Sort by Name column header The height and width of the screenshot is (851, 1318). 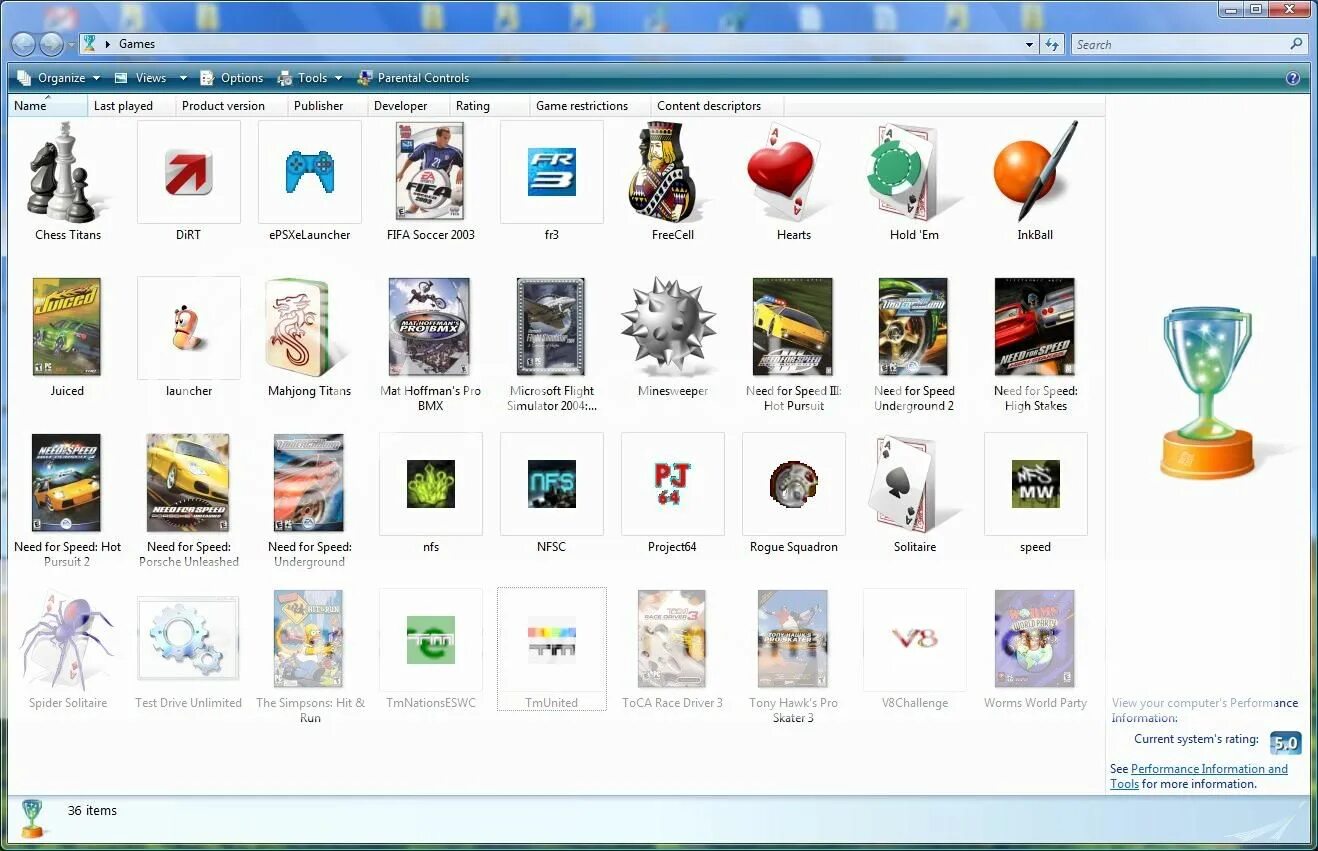click(x=48, y=106)
